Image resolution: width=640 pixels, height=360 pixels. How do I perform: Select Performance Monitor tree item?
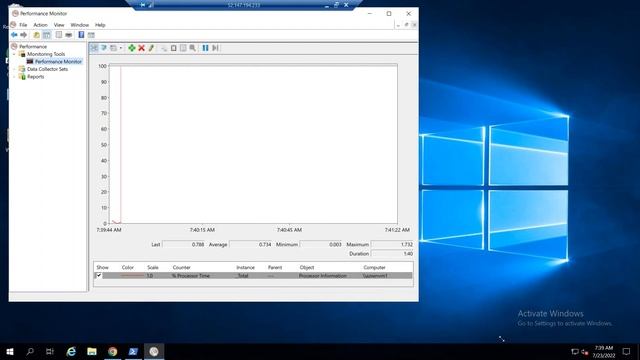(x=58, y=62)
